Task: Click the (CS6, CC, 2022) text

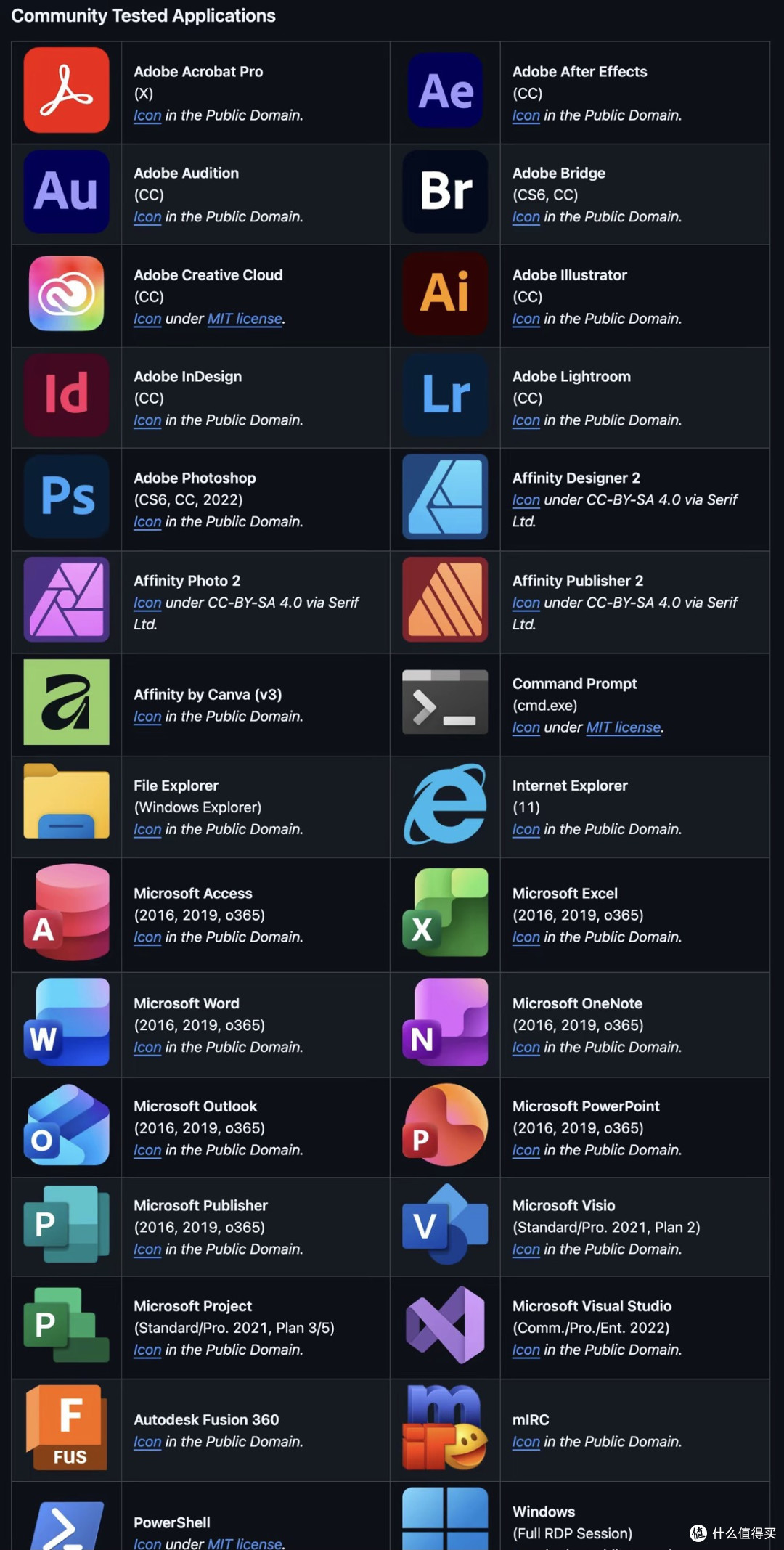Action: coord(188,499)
